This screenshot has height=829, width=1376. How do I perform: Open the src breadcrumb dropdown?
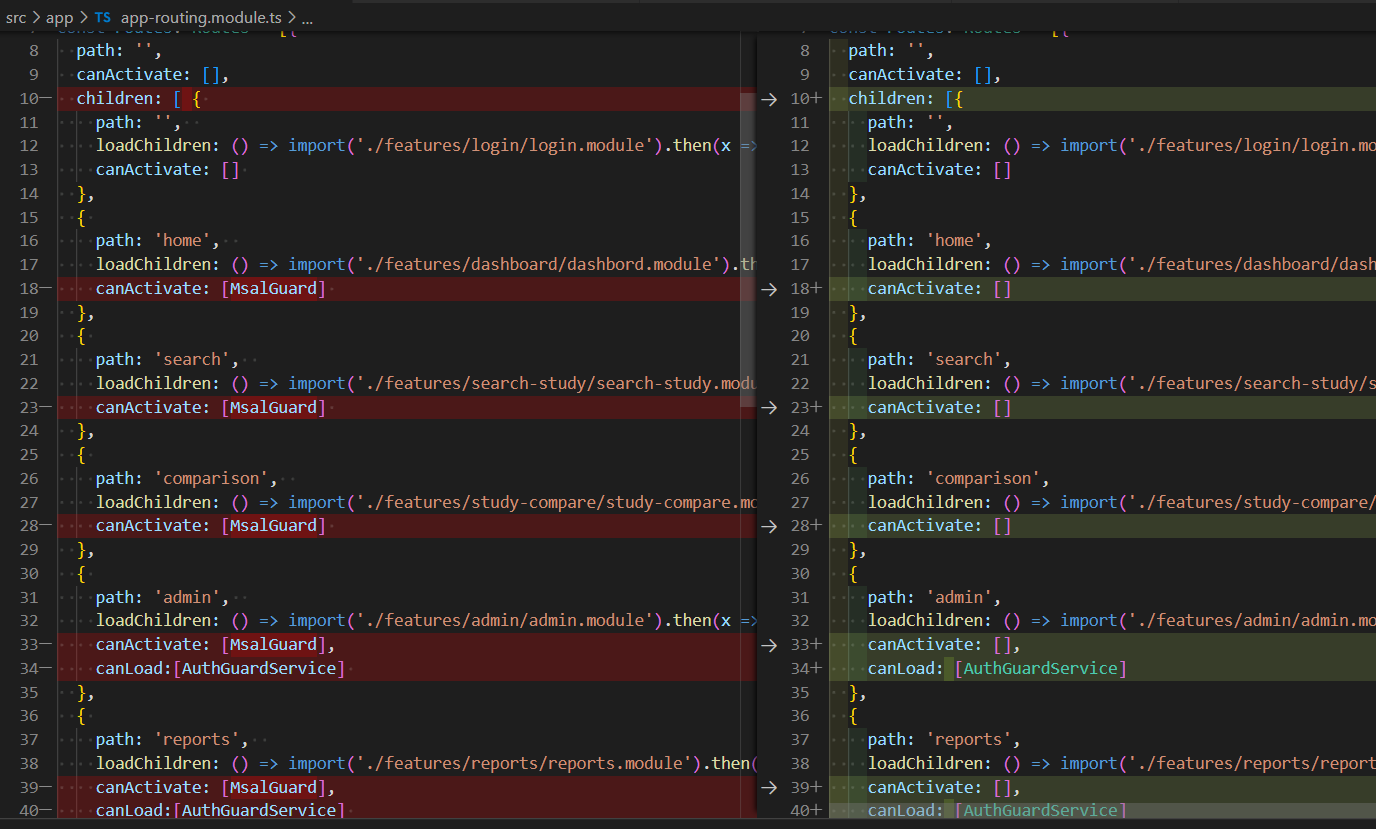tap(16, 17)
